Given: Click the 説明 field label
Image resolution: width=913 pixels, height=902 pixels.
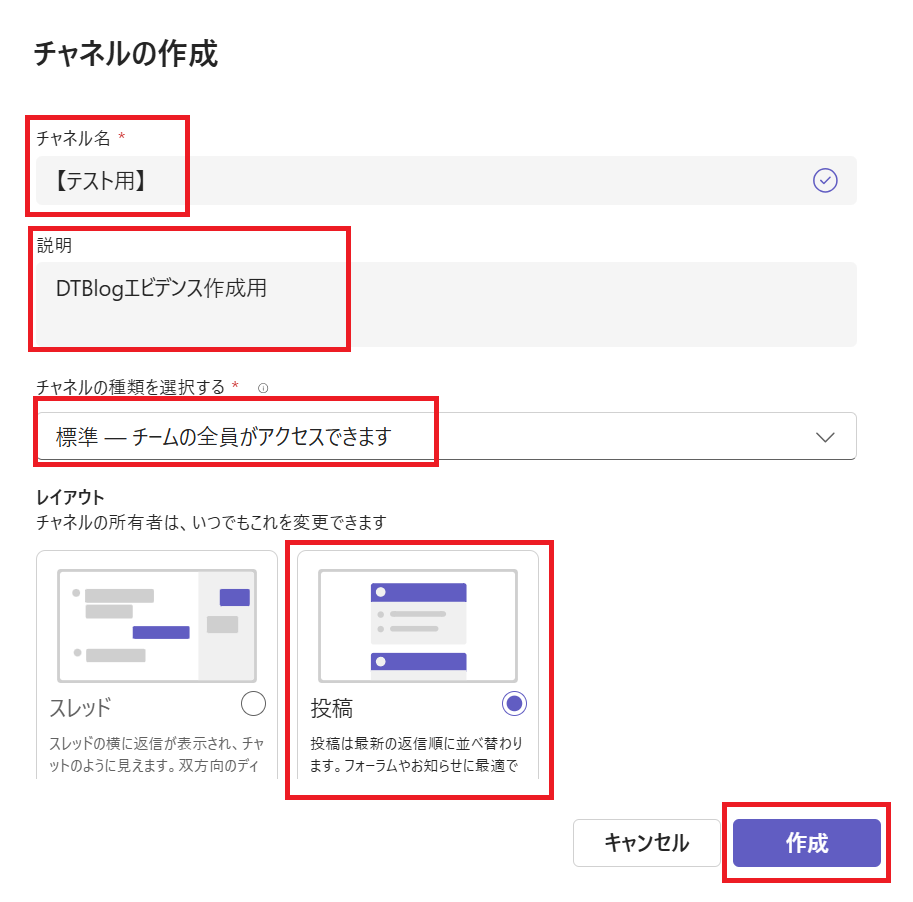Looking at the screenshot, I should click(x=54, y=244).
